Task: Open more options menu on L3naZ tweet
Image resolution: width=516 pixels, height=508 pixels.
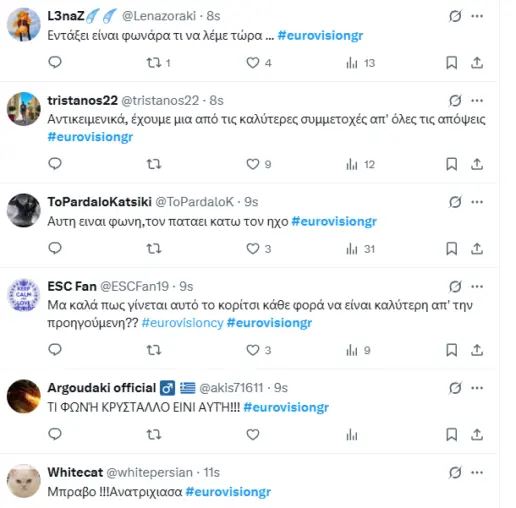Action: click(x=477, y=16)
